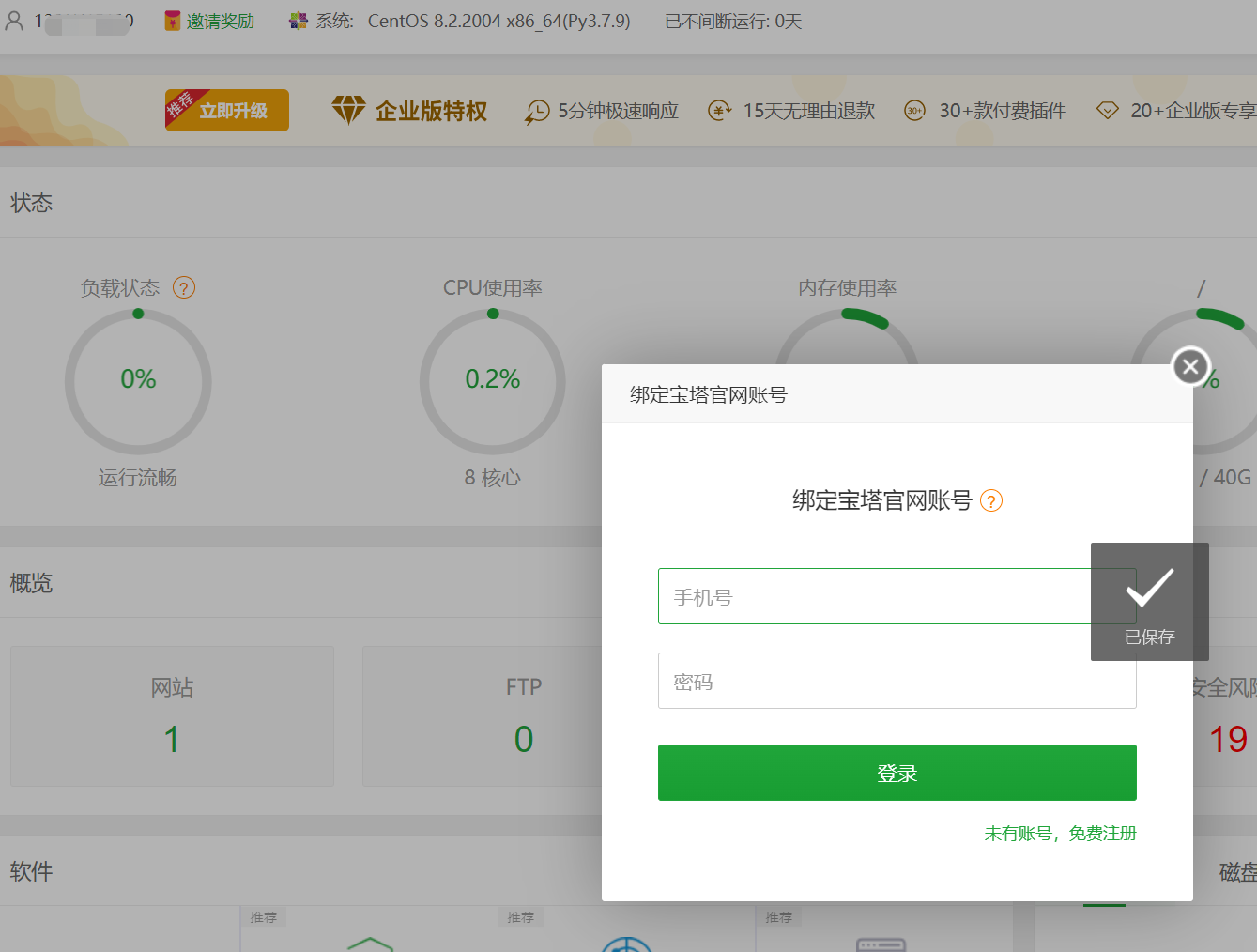This screenshot has height=952, width=1257.
Task: Click the 立即升级 upgrade button
Action: coord(227,110)
